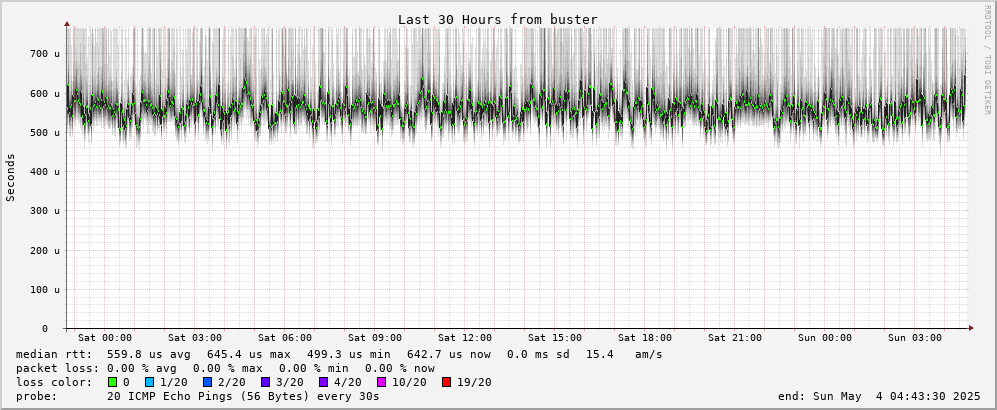
Task: Click the '559.8 us avg' median rtt value
Action: point(149,355)
